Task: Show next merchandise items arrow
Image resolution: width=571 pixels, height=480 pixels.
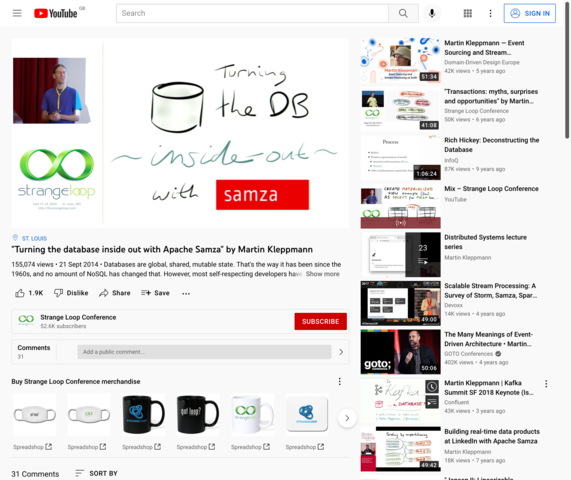Action: tap(347, 418)
